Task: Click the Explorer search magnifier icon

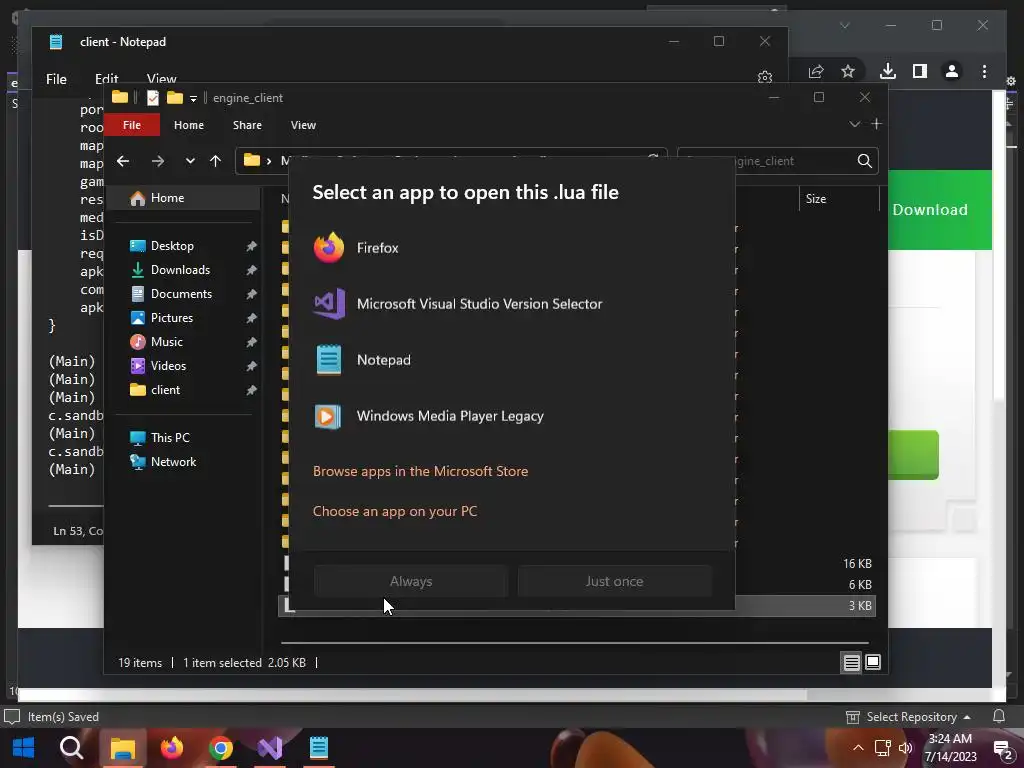Action: [864, 161]
